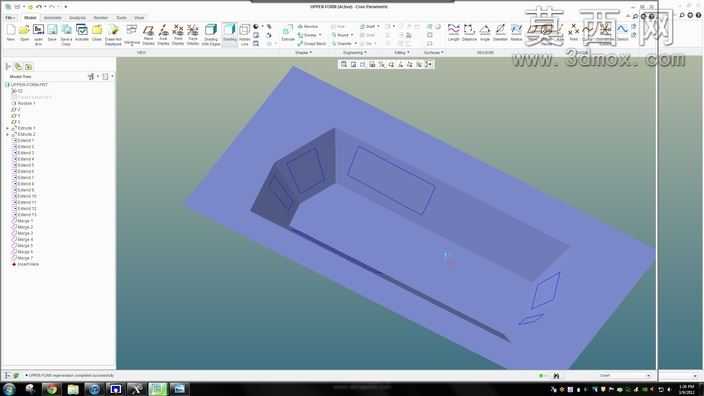Viewport: 704px width, 396px height.
Task: Select Hidden Line display style
Action: (x=244, y=31)
